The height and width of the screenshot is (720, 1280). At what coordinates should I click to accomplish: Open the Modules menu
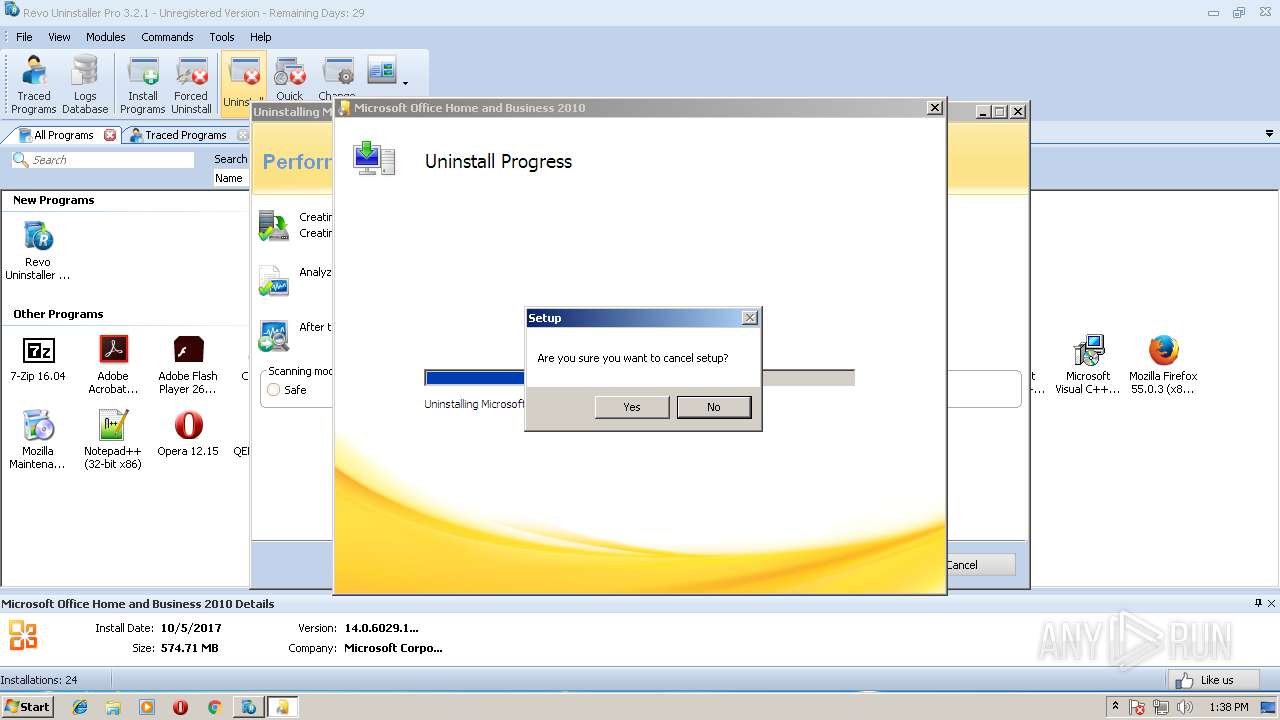(105, 37)
